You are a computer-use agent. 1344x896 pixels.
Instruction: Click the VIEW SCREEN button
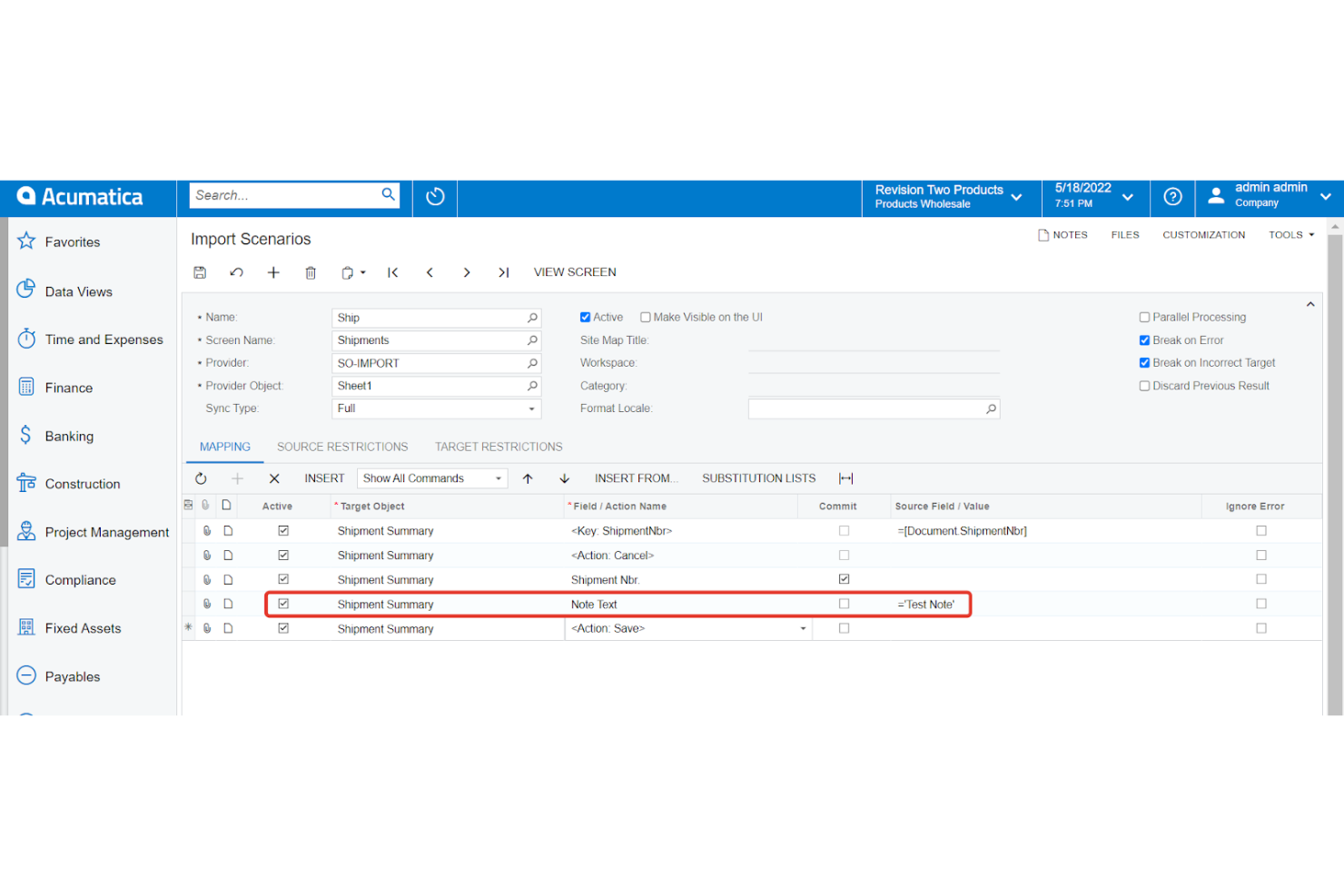click(x=575, y=272)
